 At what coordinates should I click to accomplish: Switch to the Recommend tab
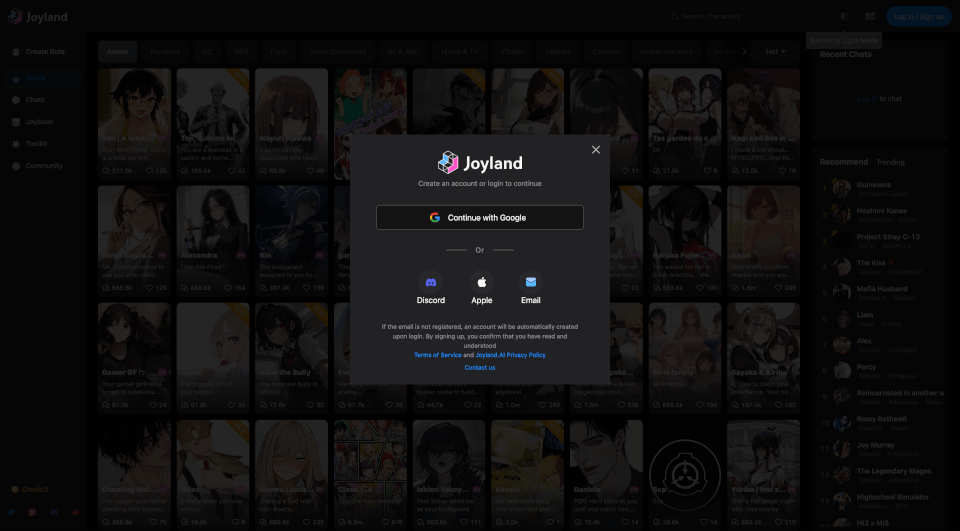[x=844, y=162]
